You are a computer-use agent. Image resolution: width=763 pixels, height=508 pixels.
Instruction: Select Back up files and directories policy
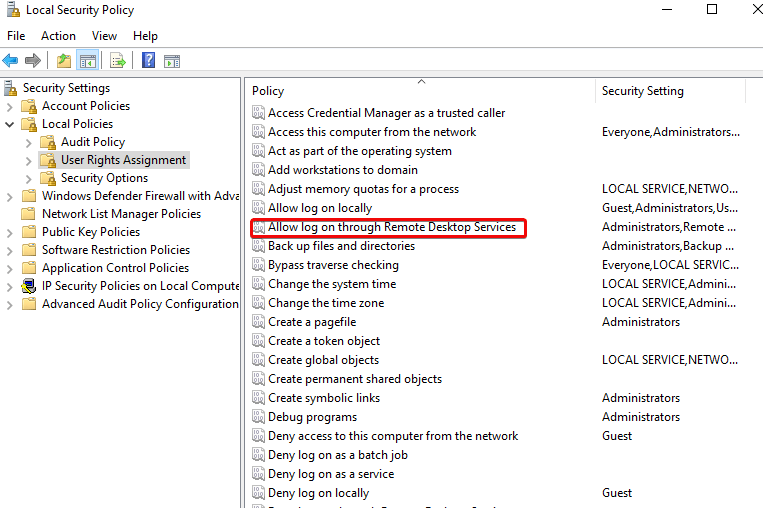[x=341, y=246]
